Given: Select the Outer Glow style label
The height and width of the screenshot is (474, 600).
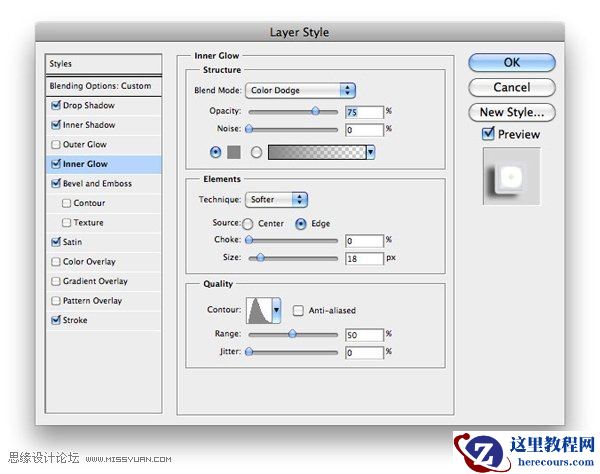Looking at the screenshot, I should (x=85, y=144).
